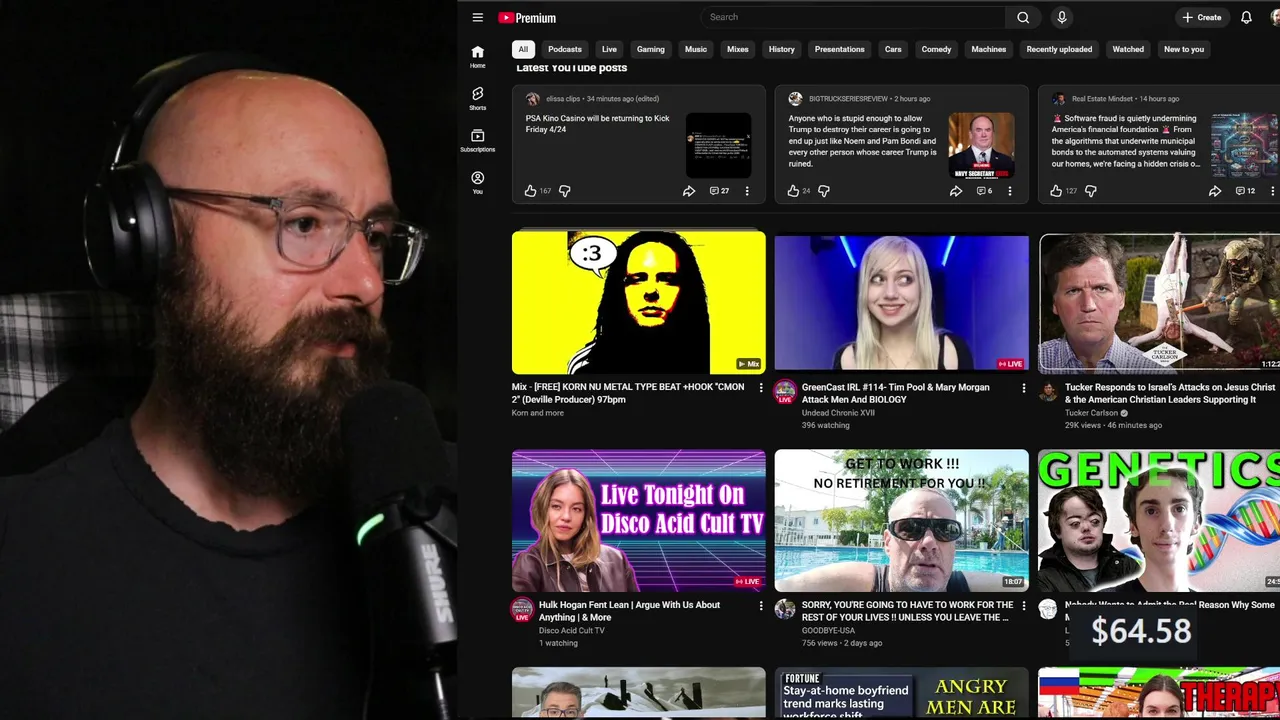Click the Create button

click(x=1202, y=17)
